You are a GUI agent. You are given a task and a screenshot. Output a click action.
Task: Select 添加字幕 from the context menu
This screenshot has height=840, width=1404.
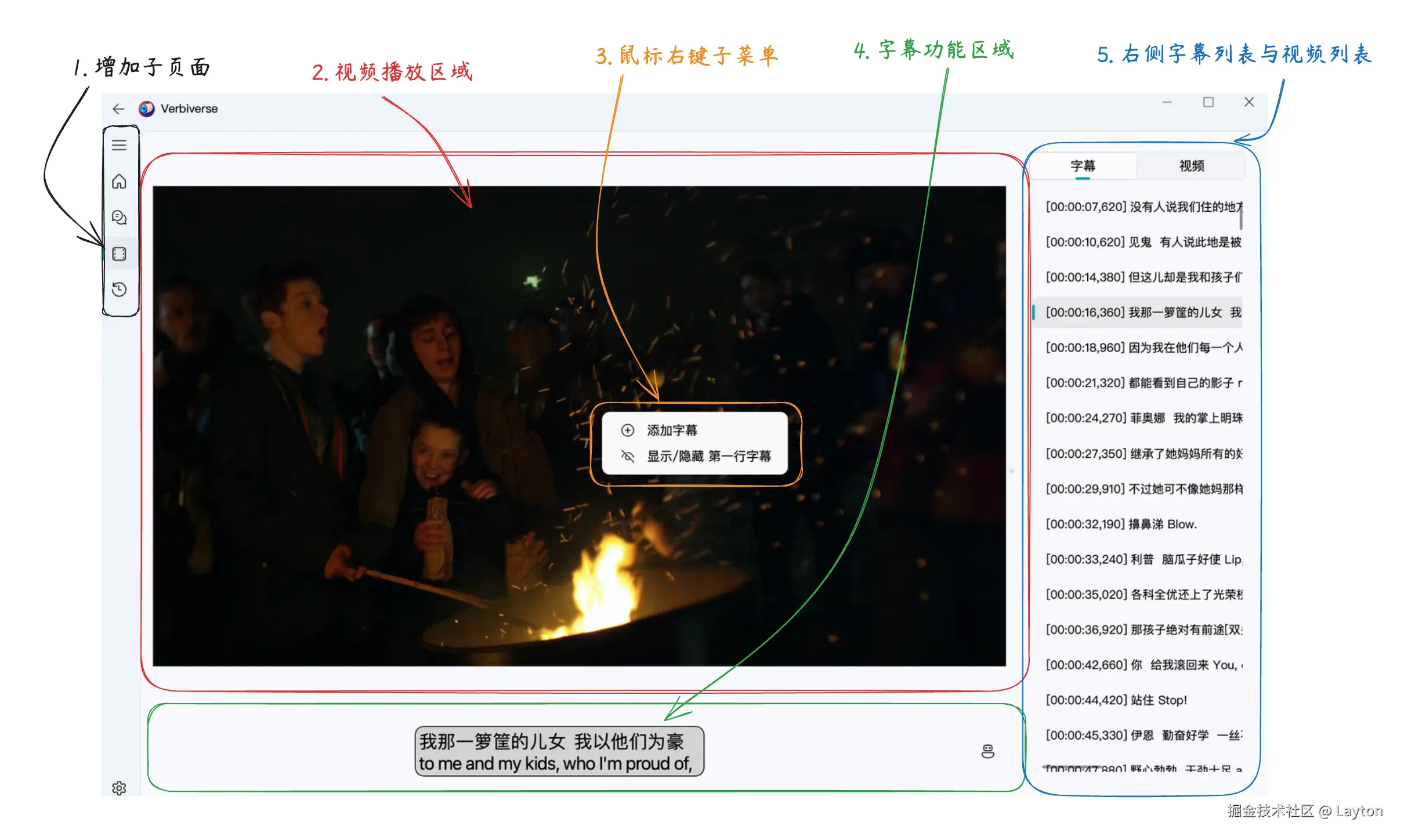(673, 430)
